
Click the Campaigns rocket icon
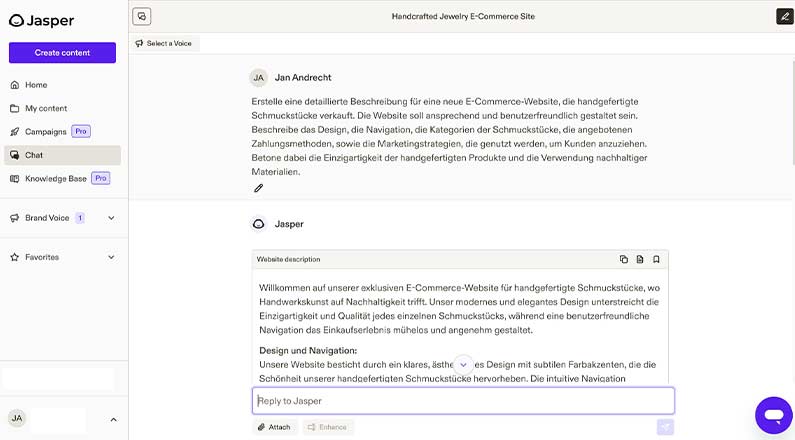(x=15, y=131)
